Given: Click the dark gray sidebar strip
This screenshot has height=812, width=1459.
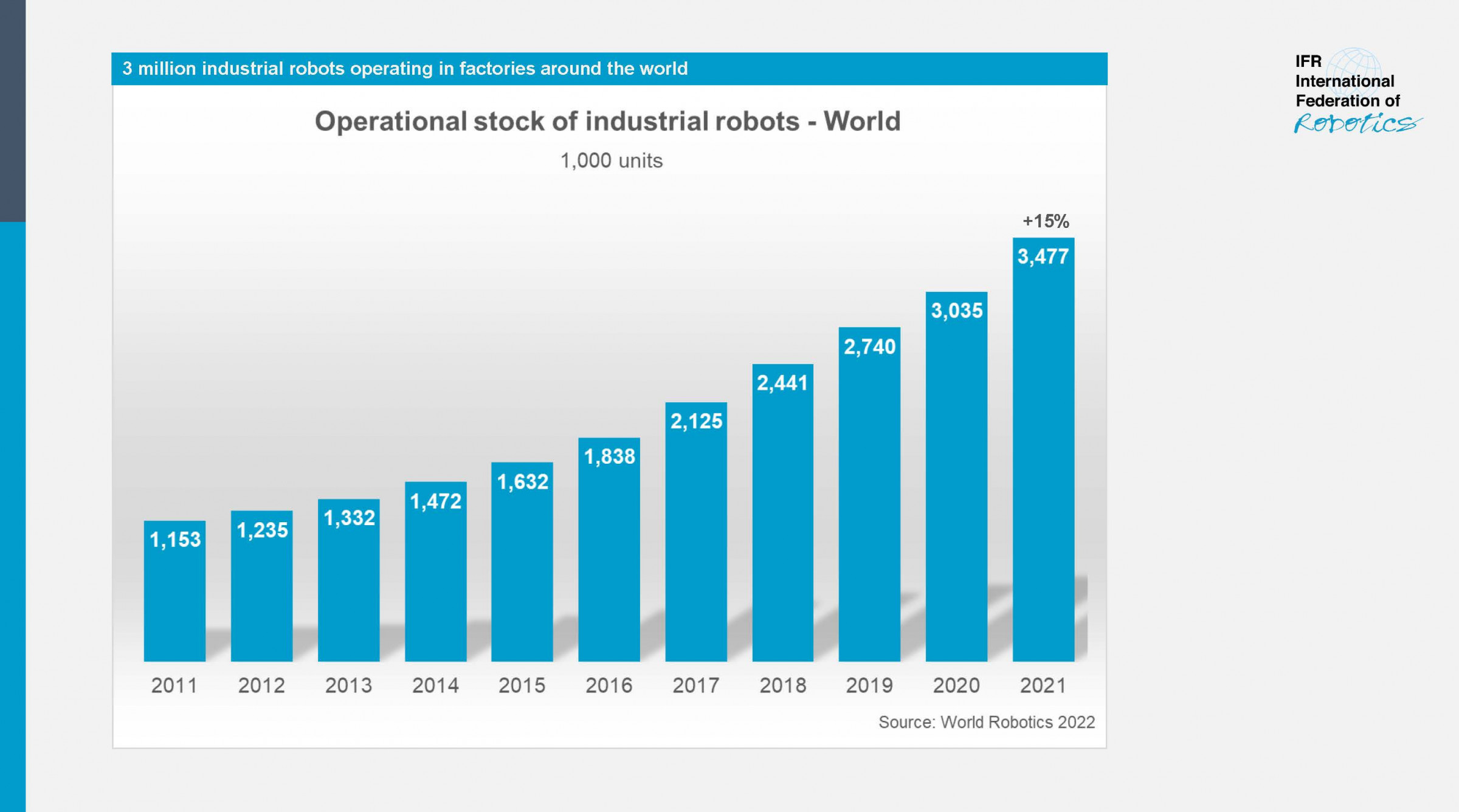Looking at the screenshot, I should 12,109.
